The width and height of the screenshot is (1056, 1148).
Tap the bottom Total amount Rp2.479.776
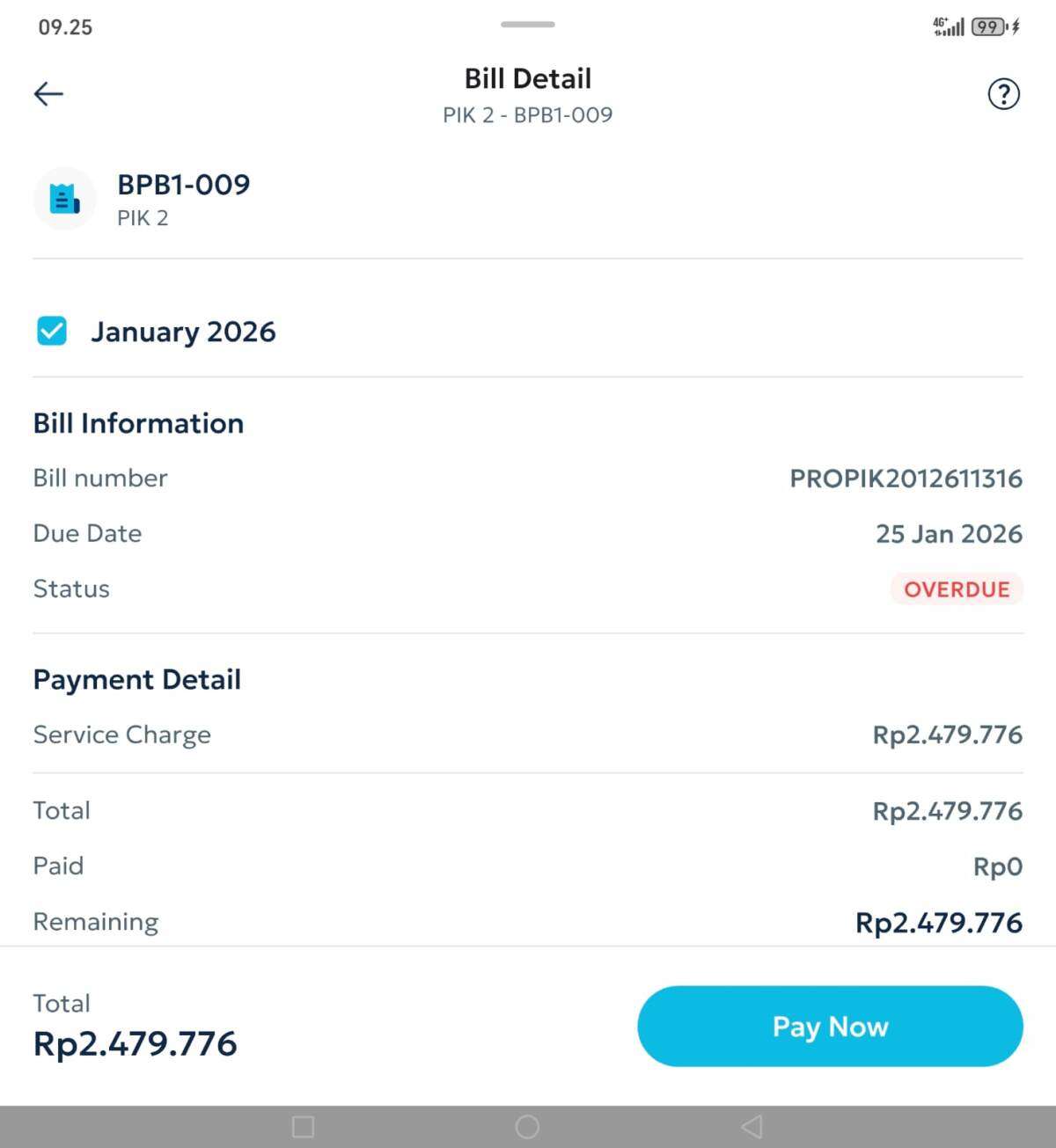[x=136, y=1043]
